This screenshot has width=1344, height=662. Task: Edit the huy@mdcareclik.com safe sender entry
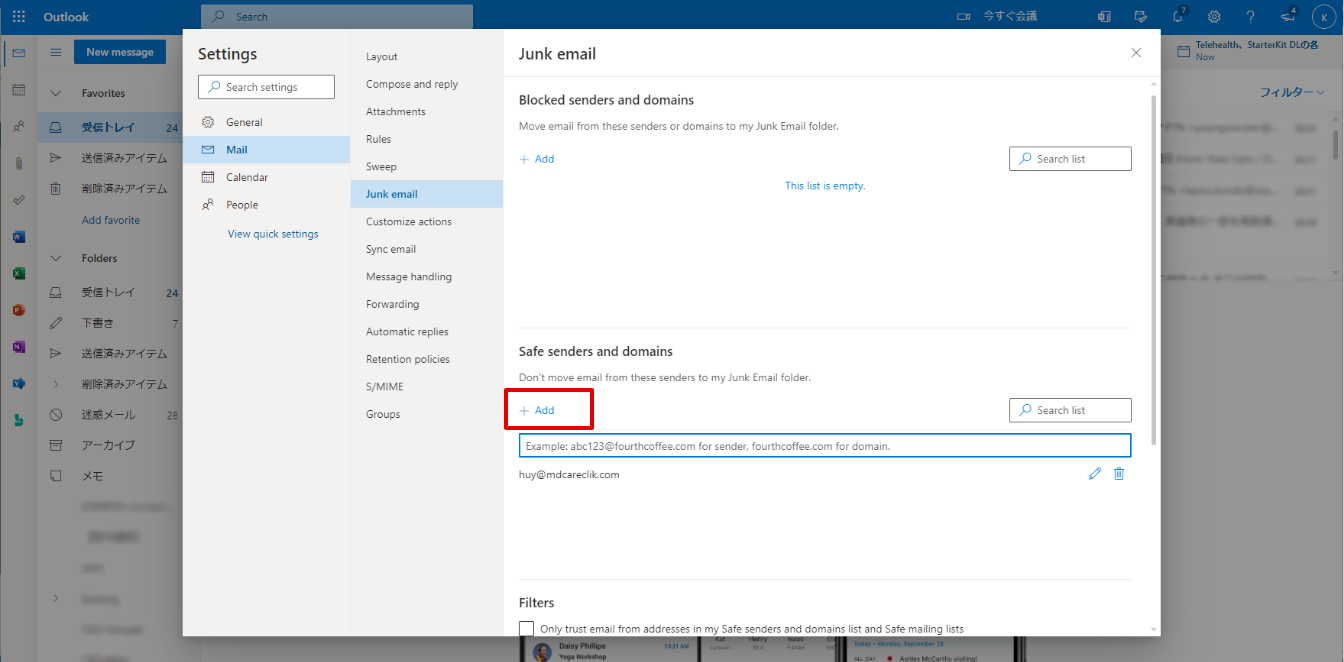click(x=1095, y=474)
